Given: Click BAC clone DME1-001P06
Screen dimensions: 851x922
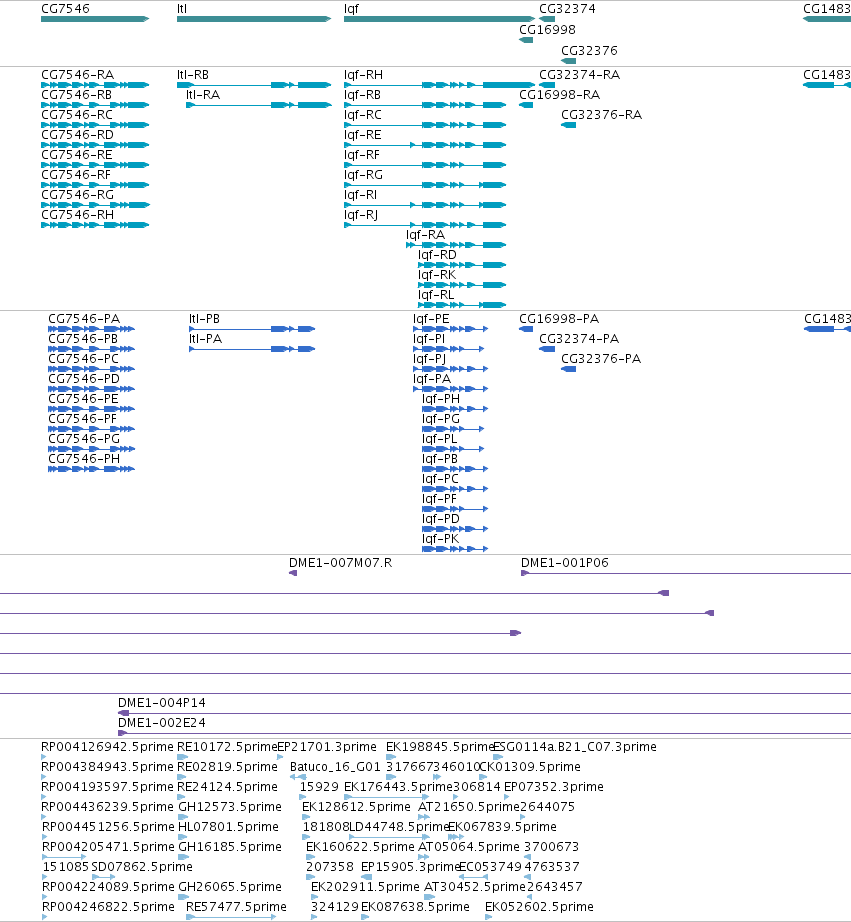Looking at the screenshot, I should point(565,563).
